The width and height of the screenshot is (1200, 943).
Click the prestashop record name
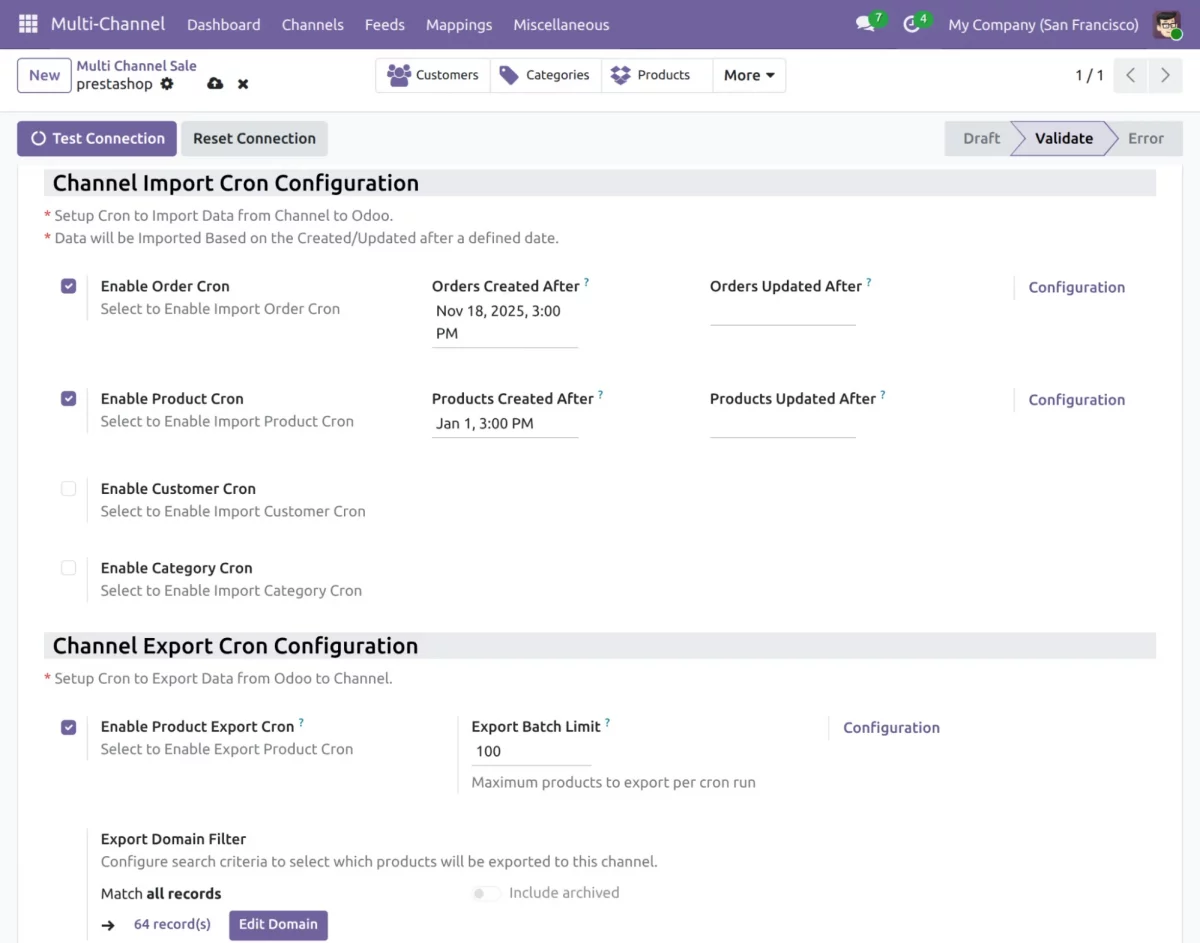click(x=114, y=84)
